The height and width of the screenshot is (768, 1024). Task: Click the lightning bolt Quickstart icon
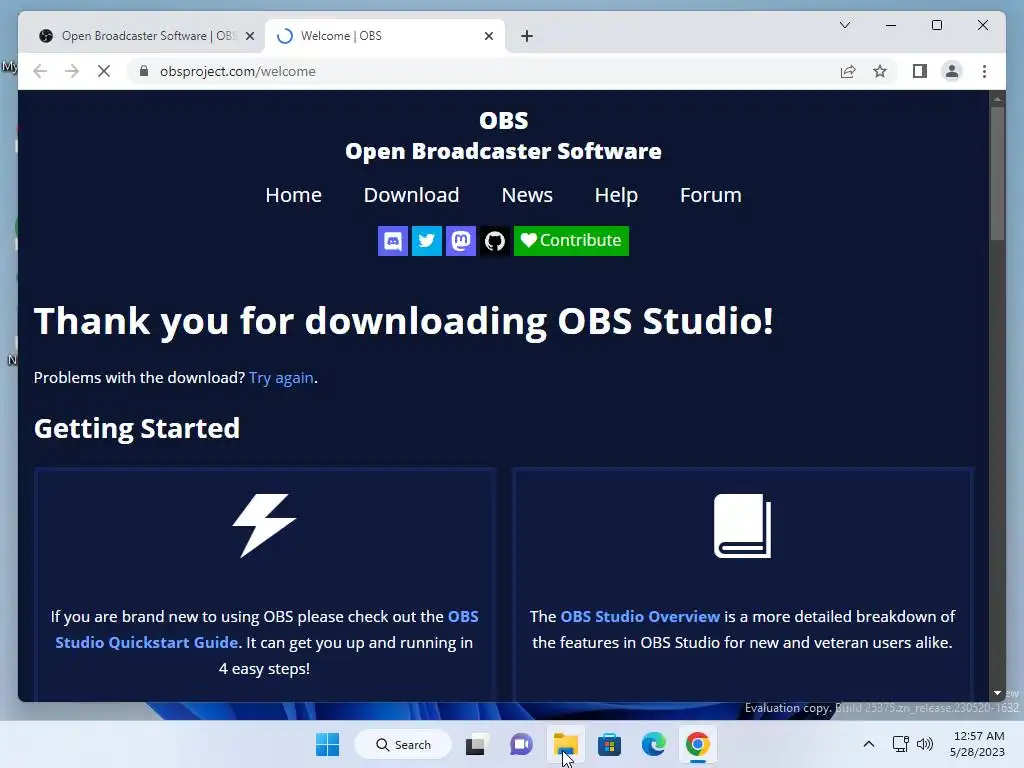264,526
